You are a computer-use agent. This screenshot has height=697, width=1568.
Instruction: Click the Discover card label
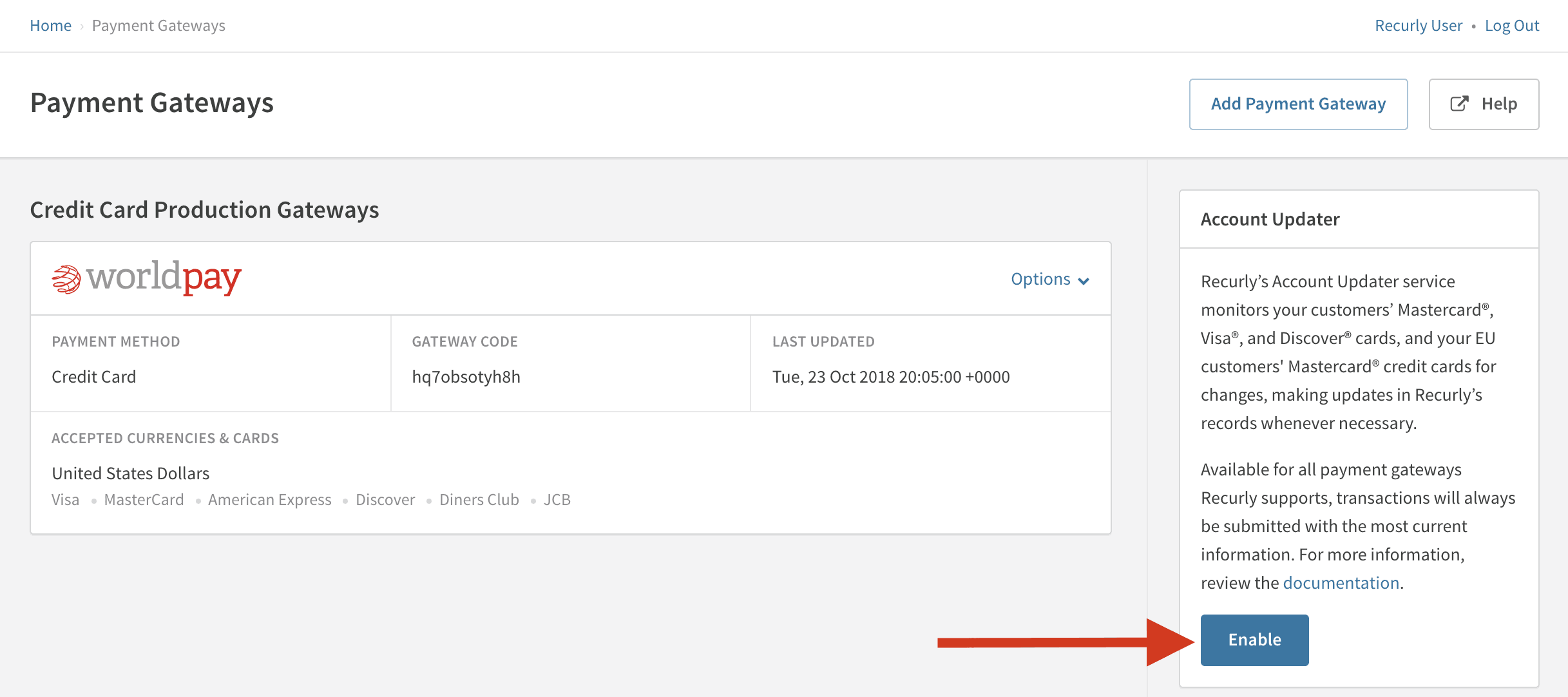point(385,499)
